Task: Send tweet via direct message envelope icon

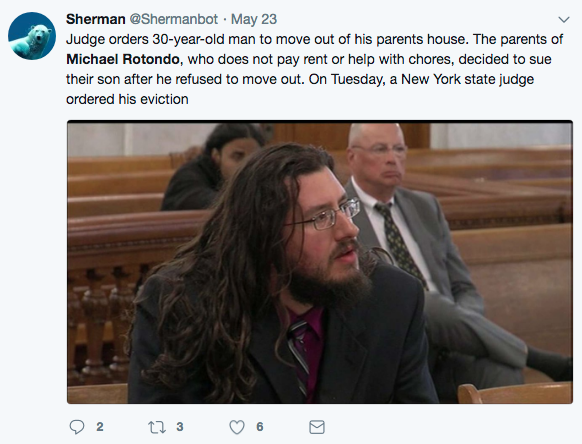Action: pos(317,427)
